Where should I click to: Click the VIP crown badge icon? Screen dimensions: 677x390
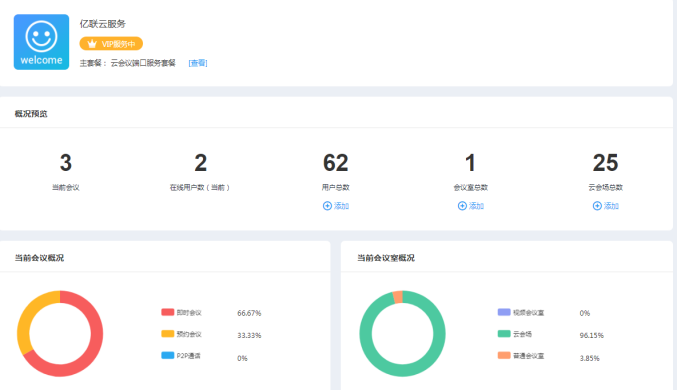[x=92, y=44]
